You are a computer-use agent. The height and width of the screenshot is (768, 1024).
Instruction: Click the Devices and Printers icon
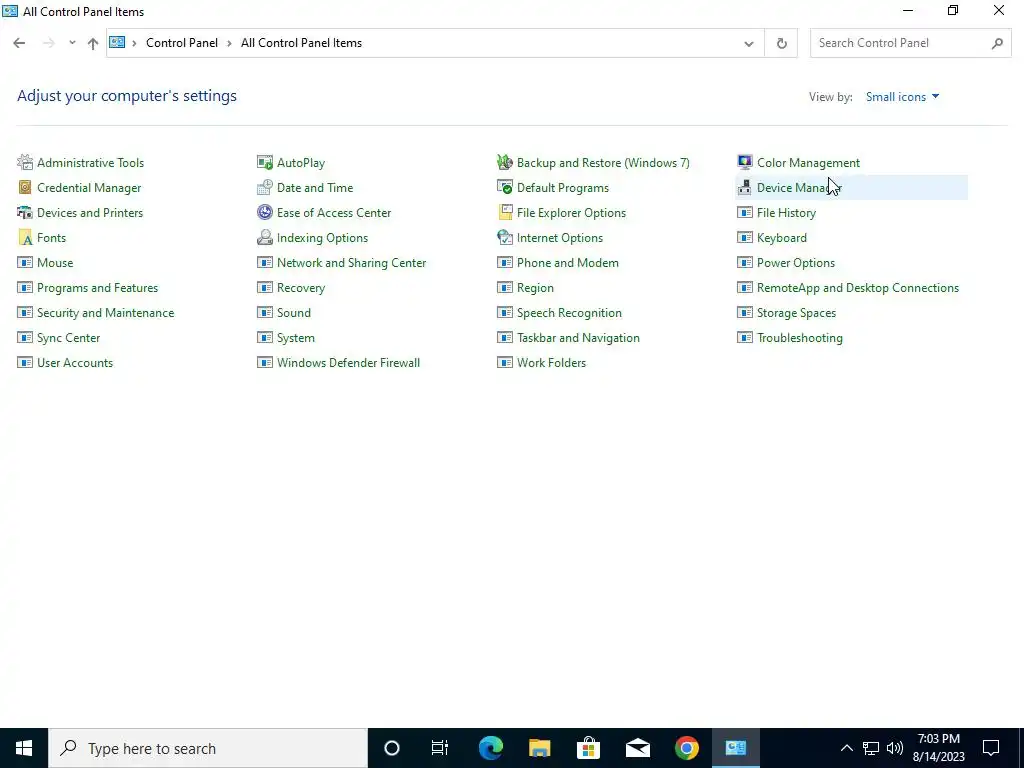click(25, 212)
